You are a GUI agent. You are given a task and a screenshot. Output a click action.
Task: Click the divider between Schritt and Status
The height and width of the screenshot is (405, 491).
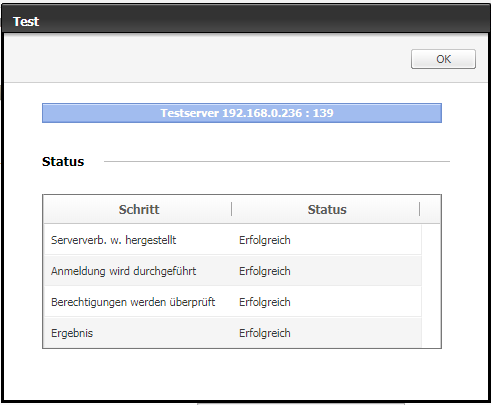pos(231,209)
